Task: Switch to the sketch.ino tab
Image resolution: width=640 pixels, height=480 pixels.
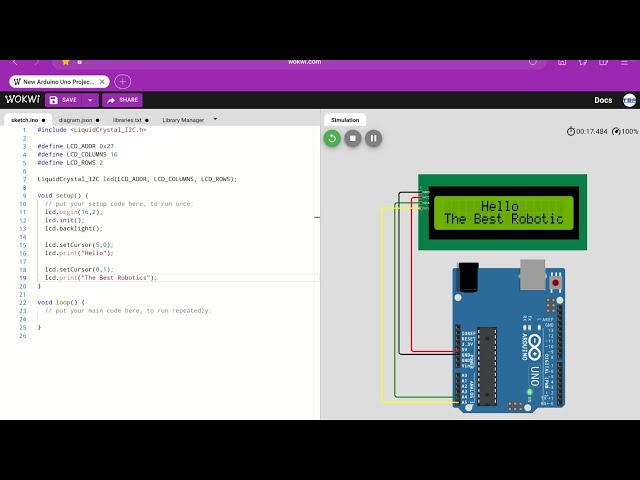Action: pos(28,120)
